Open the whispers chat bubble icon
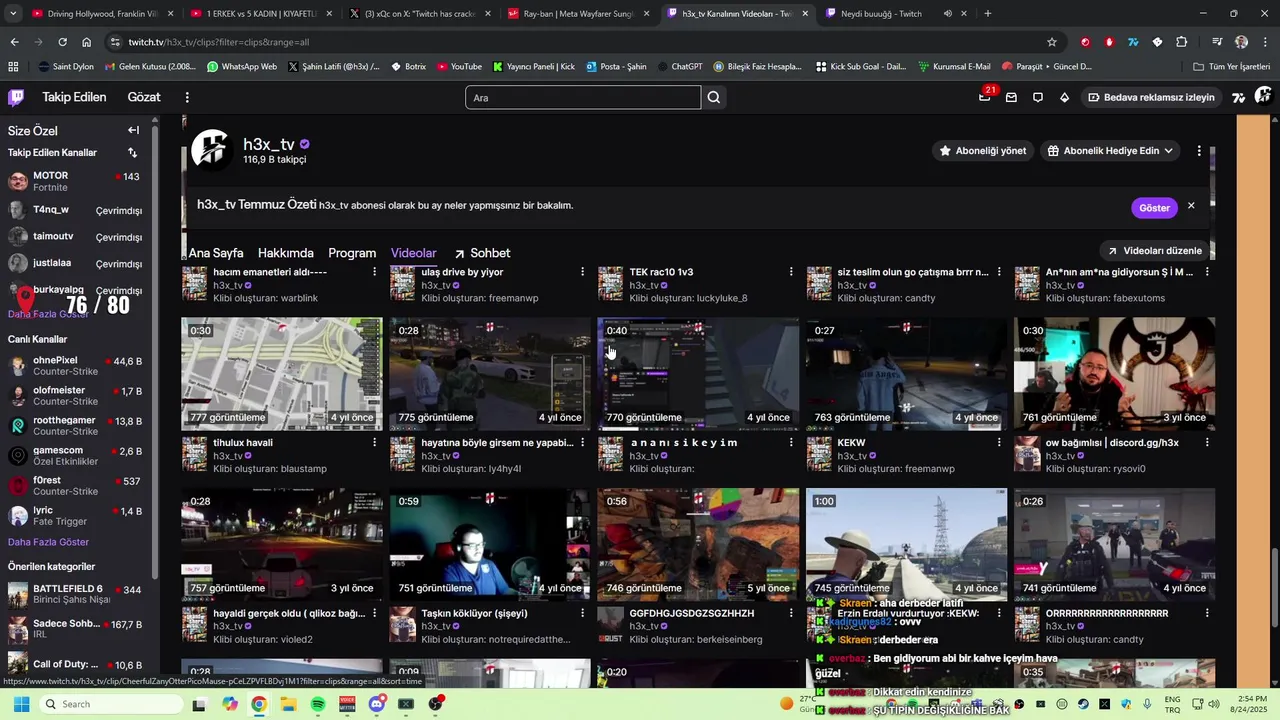 click(1038, 97)
